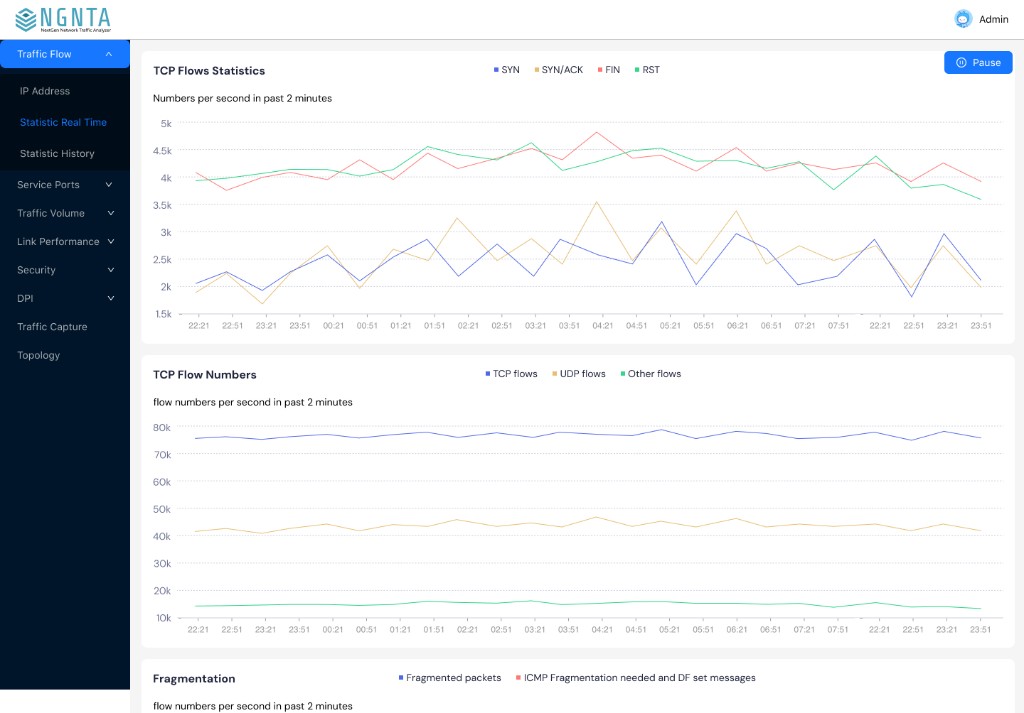This screenshot has width=1024, height=713.
Task: Click the 80k axis label
Action: pyautogui.click(x=161, y=428)
